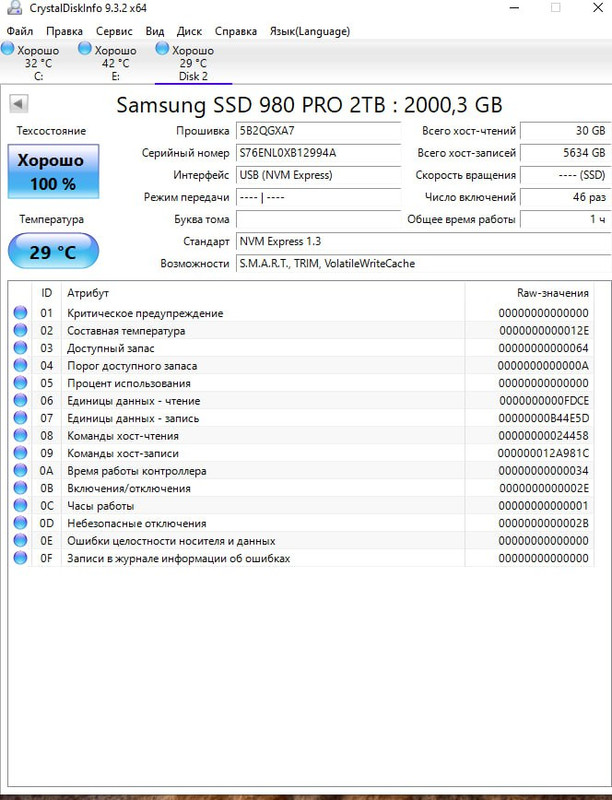Open the Правка menu

click(64, 31)
